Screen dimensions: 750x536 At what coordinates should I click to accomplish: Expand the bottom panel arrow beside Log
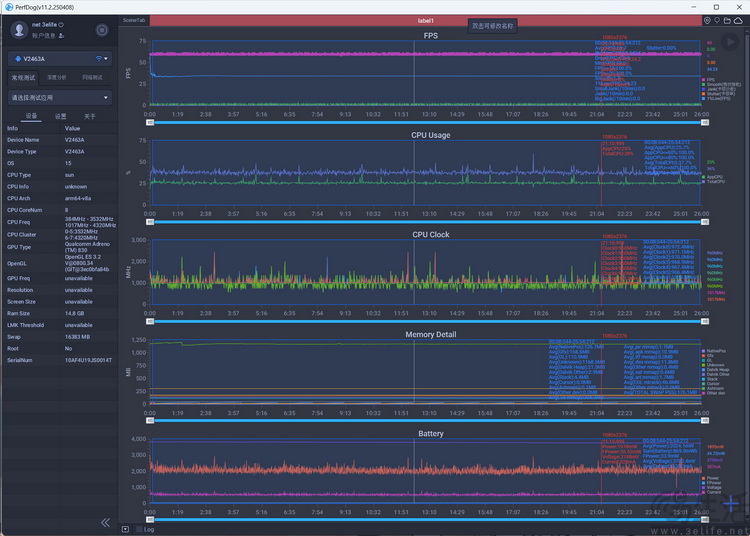coord(125,529)
